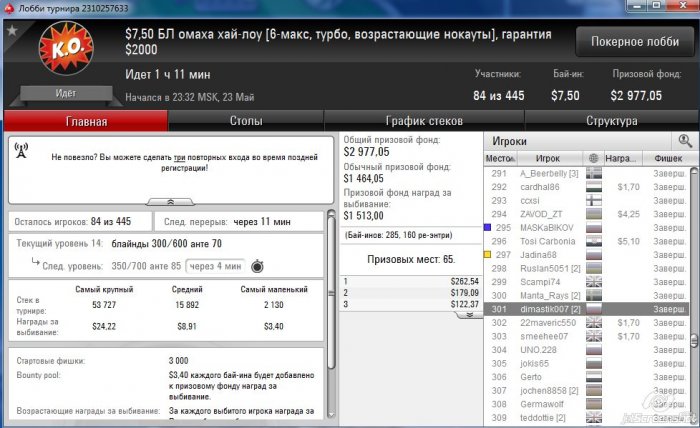Open the player search magnifier

click(685, 141)
